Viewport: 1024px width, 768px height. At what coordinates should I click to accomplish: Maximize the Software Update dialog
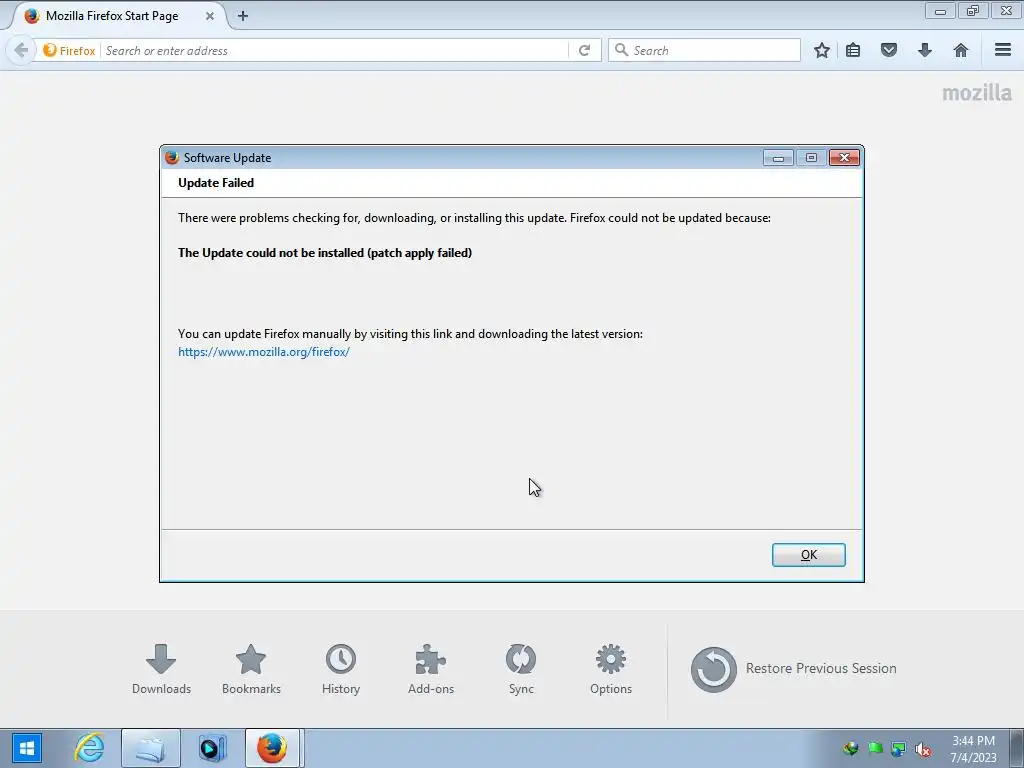click(x=811, y=157)
